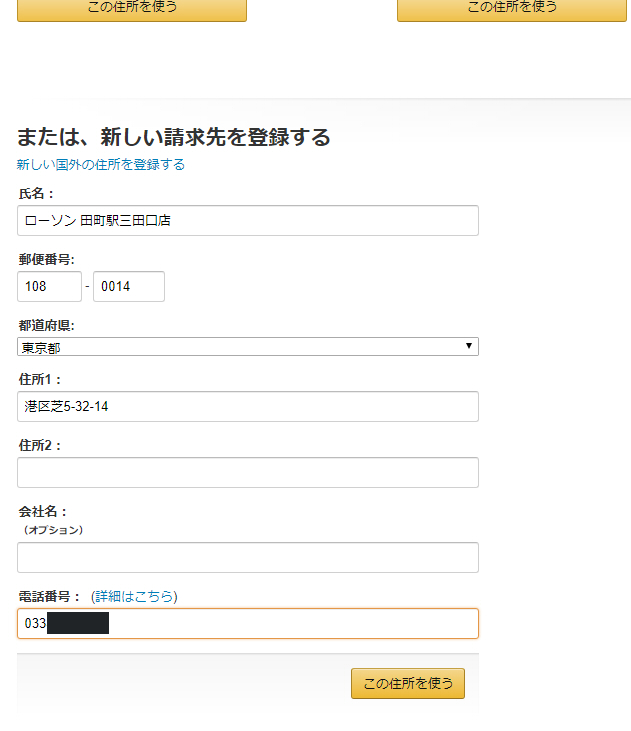Viewport: 631px width, 731px height.
Task: Select the second postal code box containing 0014
Action: (129, 286)
